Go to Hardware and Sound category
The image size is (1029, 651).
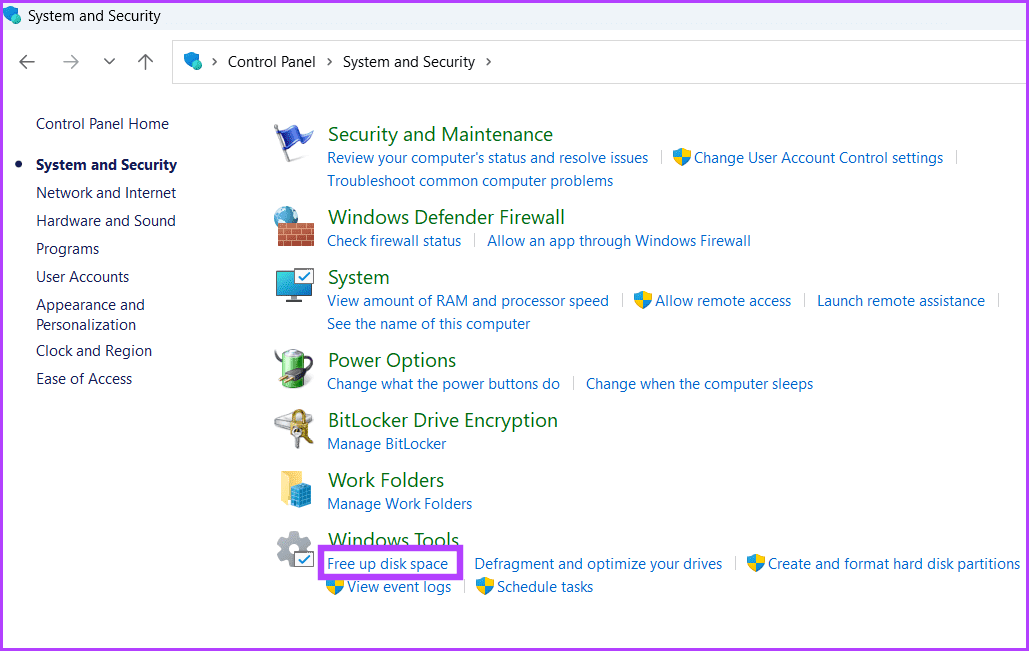106,220
